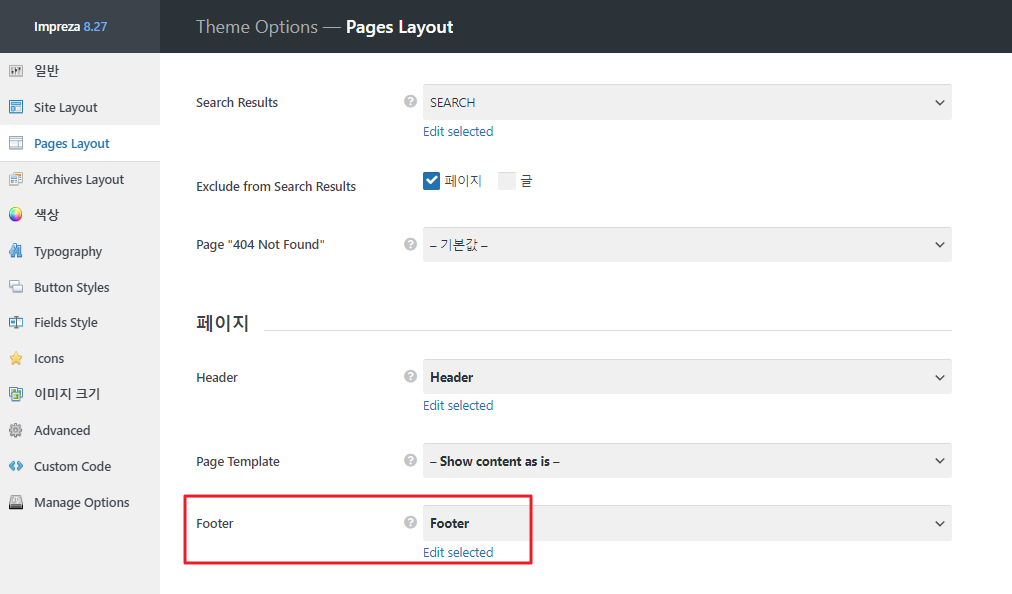
Task: Click Edit selected under Search Results
Action: coord(458,131)
